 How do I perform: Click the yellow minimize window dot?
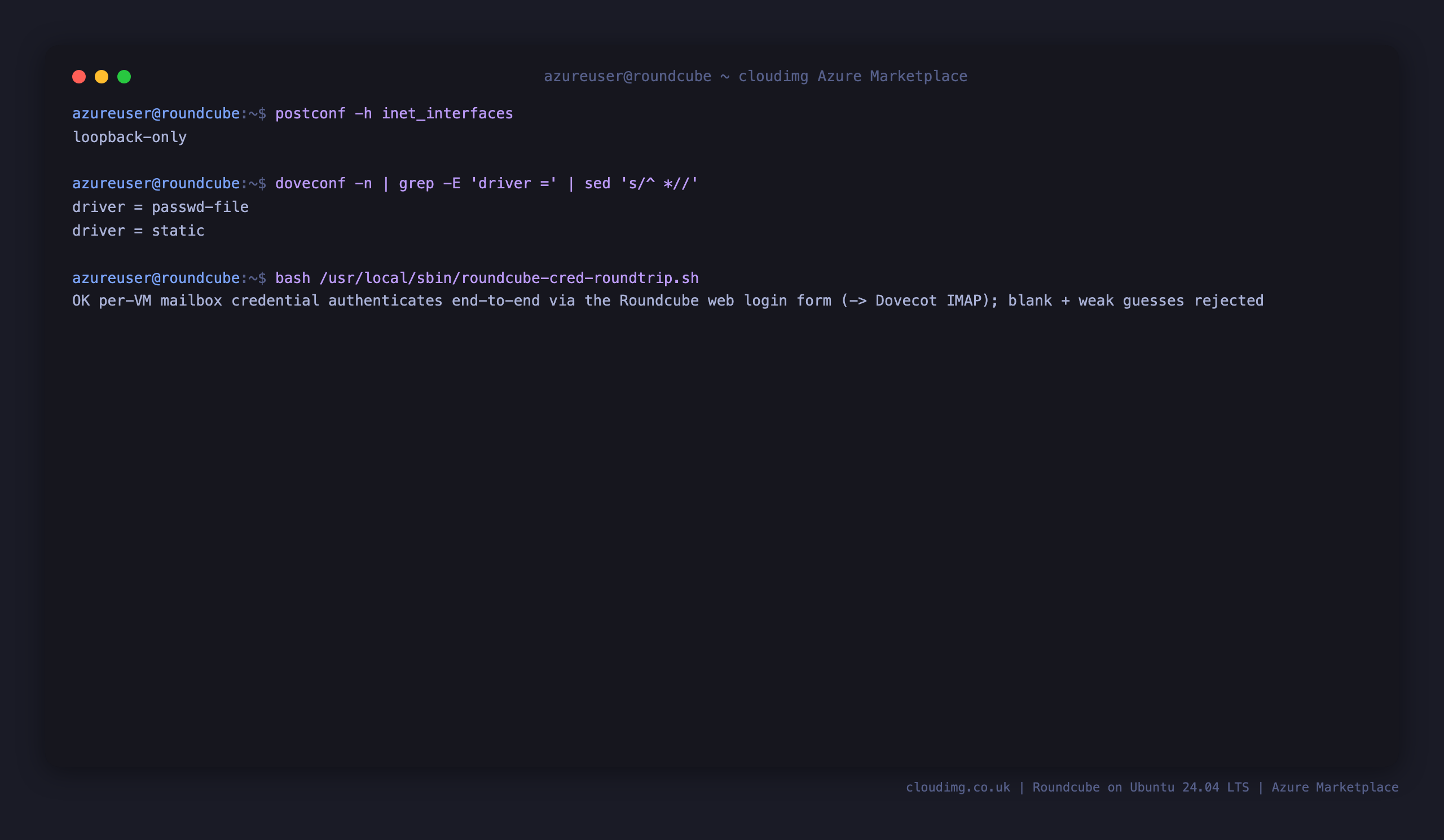[x=102, y=77]
